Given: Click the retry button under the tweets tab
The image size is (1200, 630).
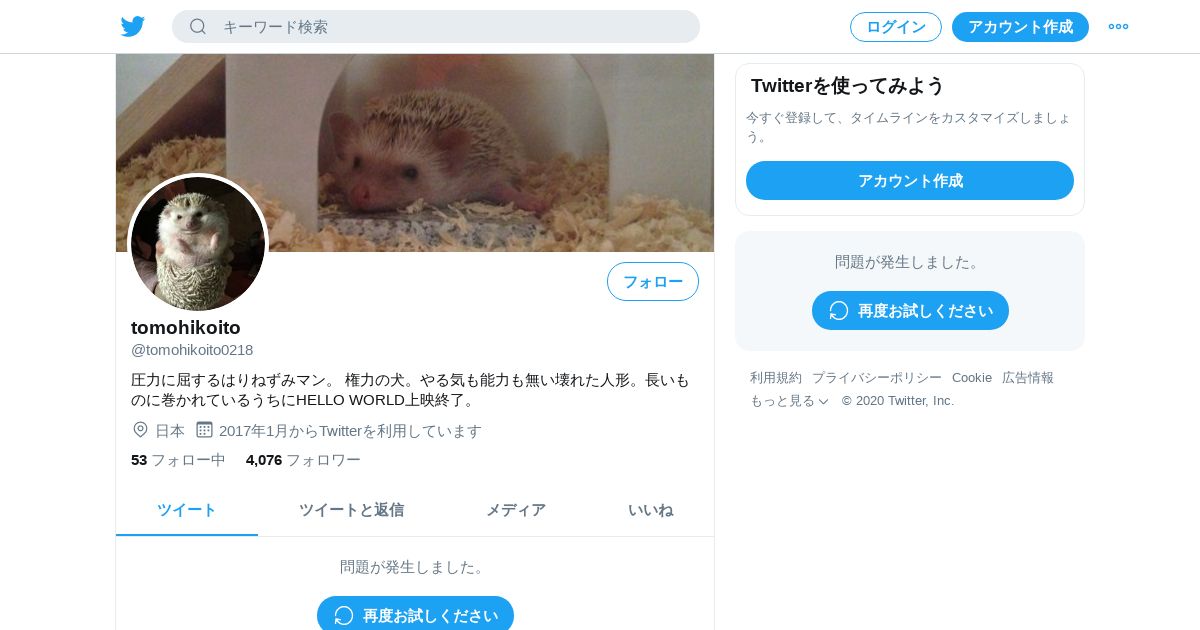Looking at the screenshot, I should tap(415, 614).
